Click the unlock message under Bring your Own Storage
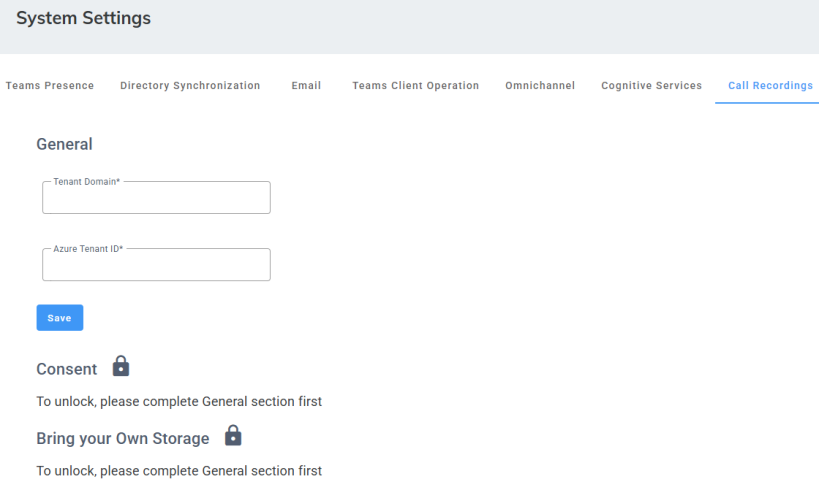Screen dimensions: 819x490 click(179, 470)
